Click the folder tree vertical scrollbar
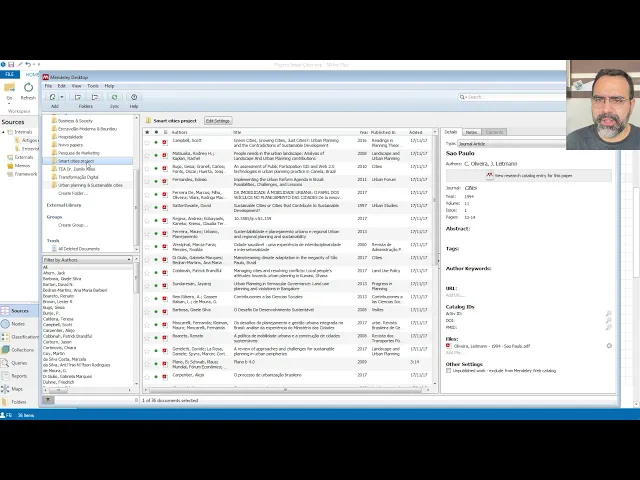The image size is (640, 480). [136, 207]
